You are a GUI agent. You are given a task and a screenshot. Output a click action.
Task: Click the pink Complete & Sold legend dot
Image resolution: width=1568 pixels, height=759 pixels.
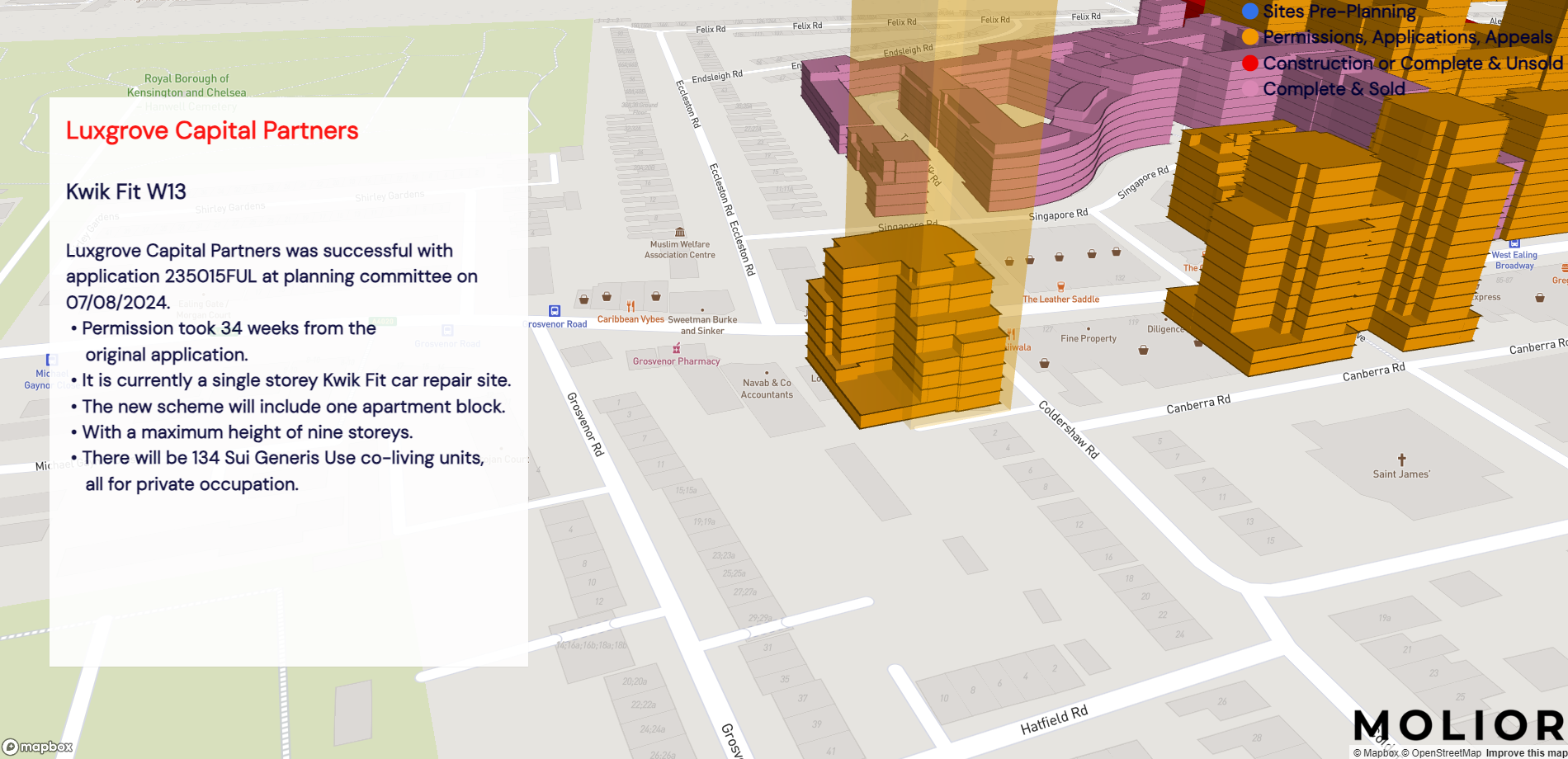pos(1250,89)
